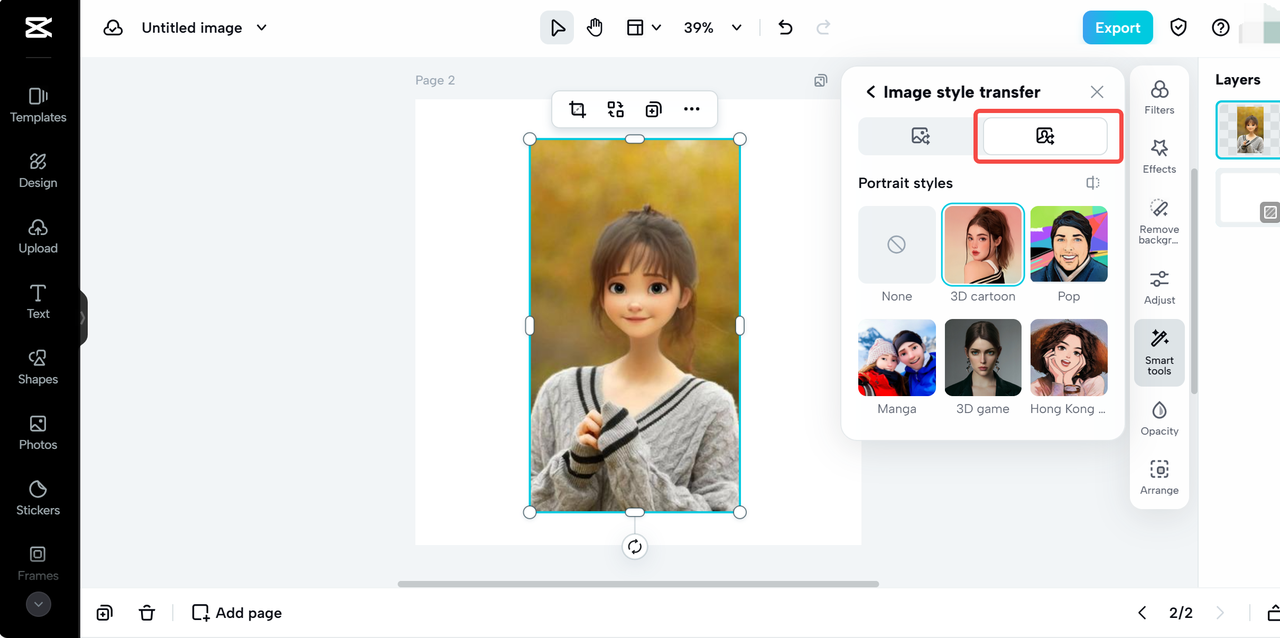Open the Filters tool
This screenshot has height=638, width=1280.
tap(1159, 98)
